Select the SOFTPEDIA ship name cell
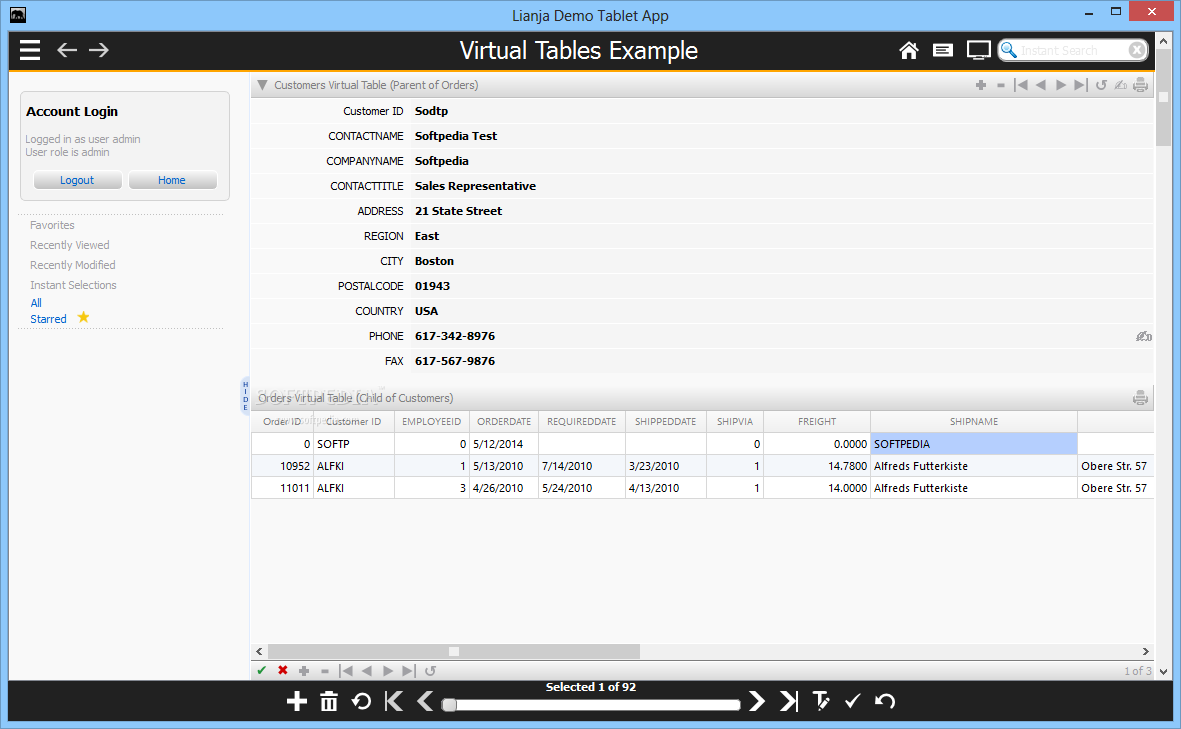1181x729 pixels. (974, 444)
